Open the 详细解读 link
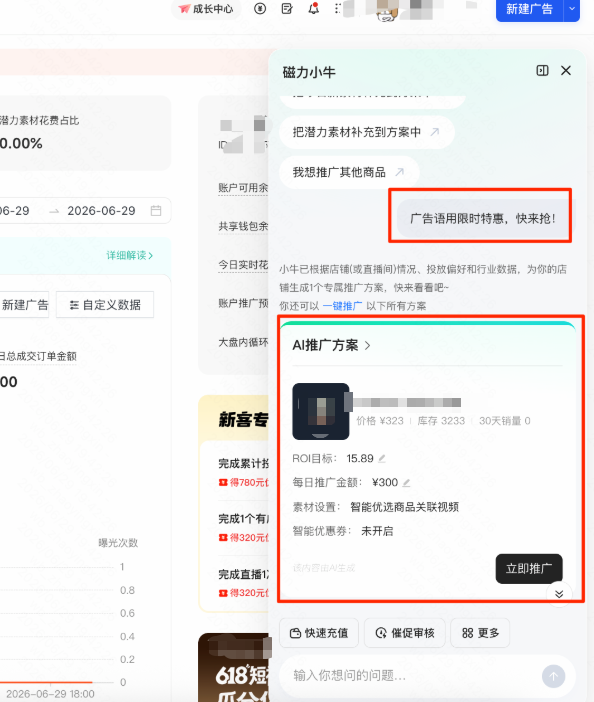594x702 pixels. point(130,255)
